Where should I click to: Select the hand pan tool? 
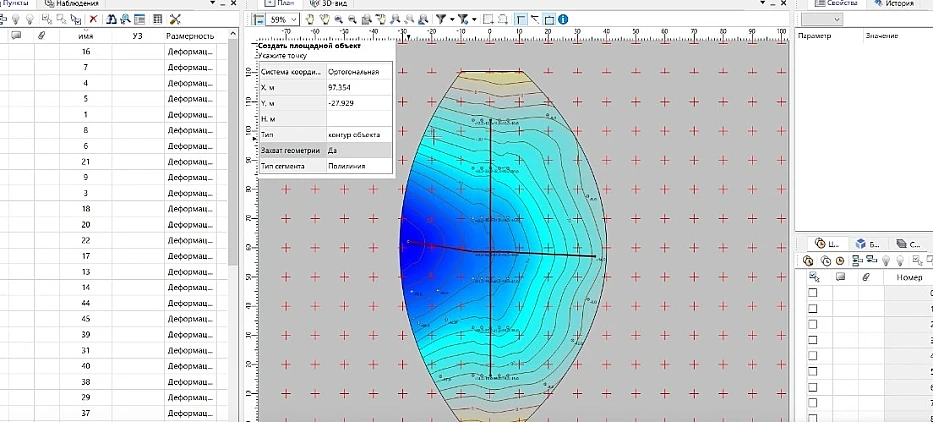(x=310, y=19)
